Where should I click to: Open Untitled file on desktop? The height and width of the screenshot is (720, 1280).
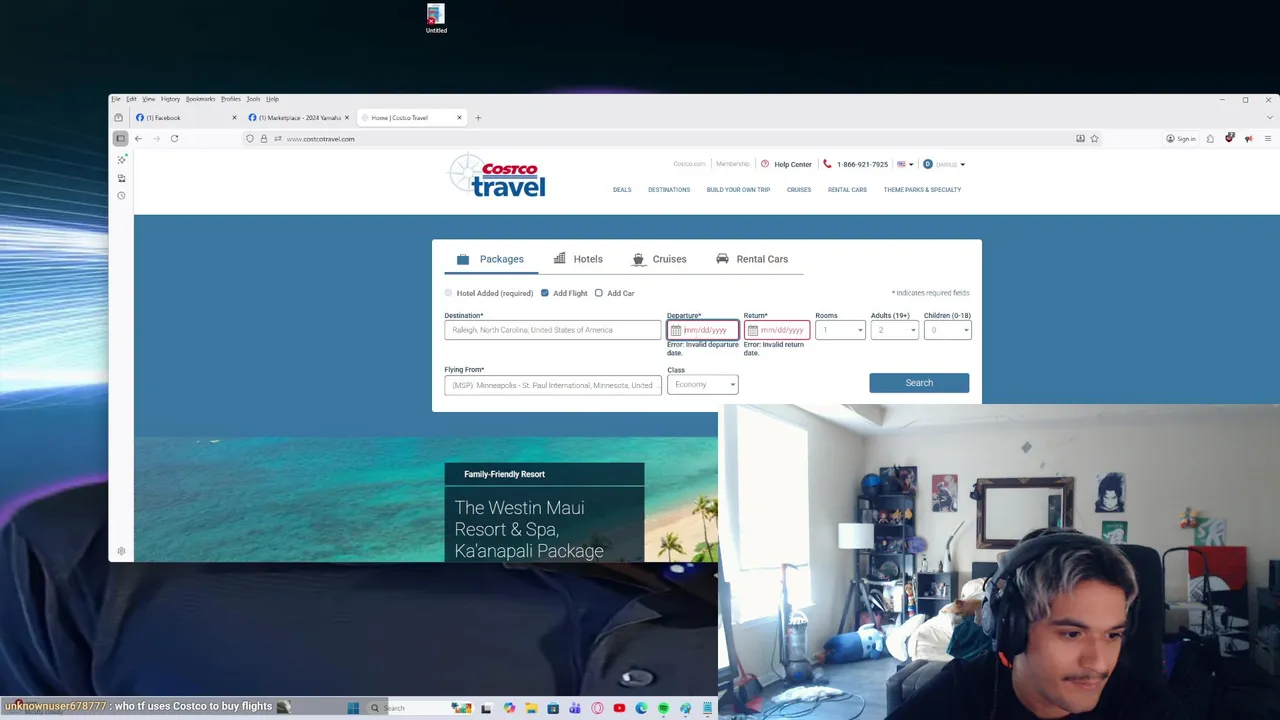436,19
